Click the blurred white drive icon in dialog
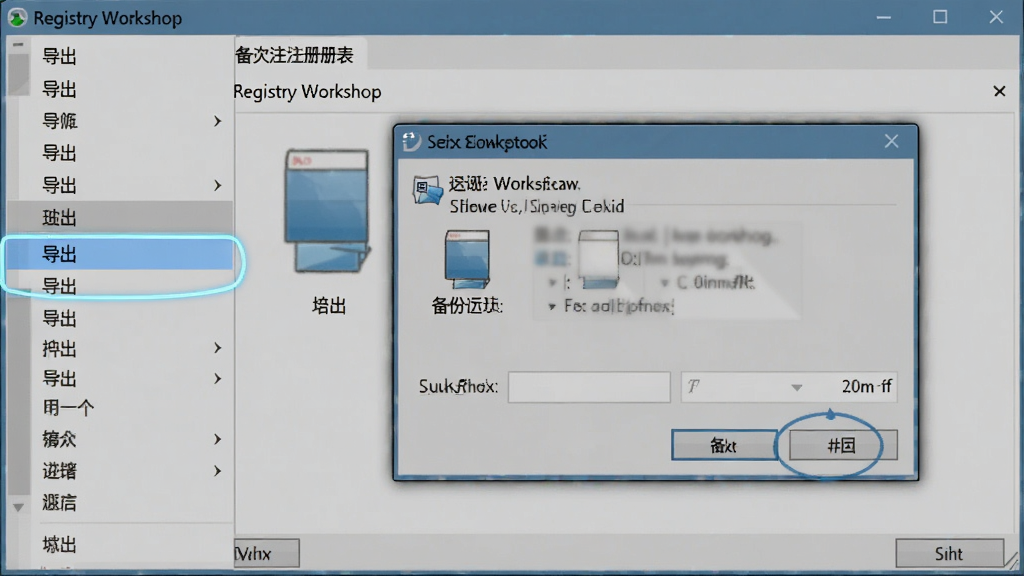This screenshot has width=1024, height=576. (x=598, y=259)
